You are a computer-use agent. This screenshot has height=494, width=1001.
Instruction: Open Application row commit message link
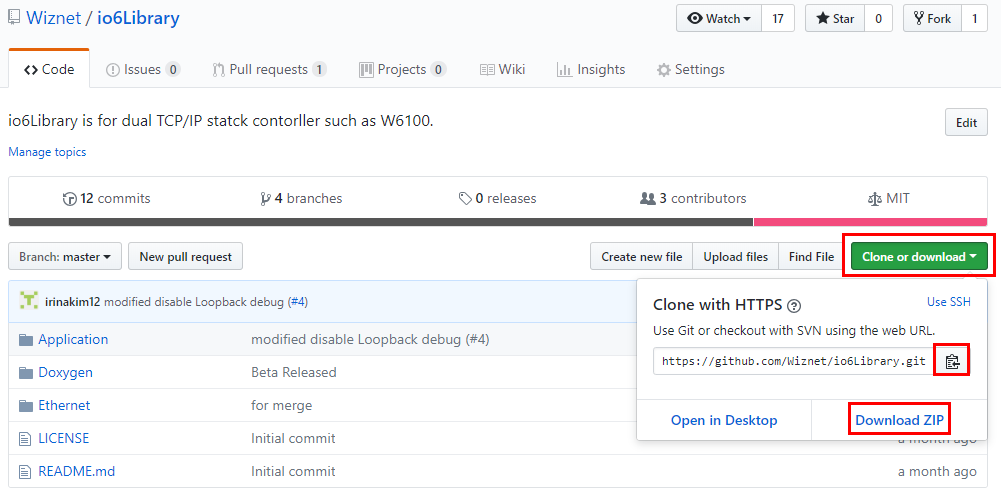(x=370, y=340)
